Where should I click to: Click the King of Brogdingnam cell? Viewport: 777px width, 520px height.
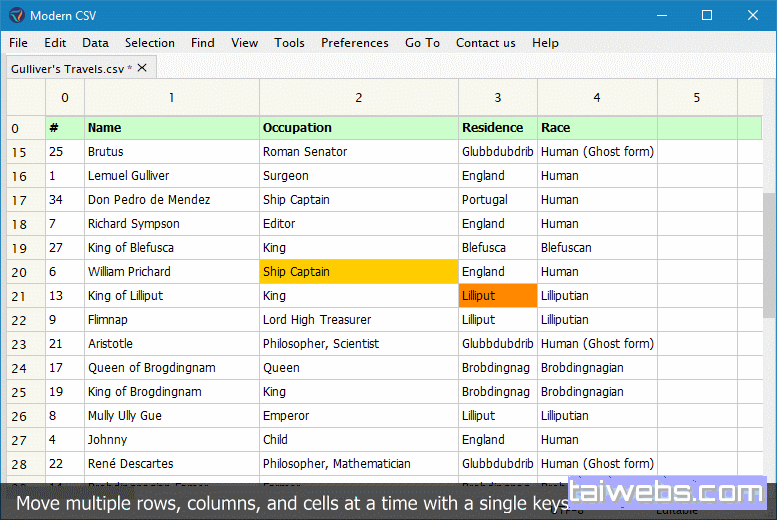(x=171, y=392)
